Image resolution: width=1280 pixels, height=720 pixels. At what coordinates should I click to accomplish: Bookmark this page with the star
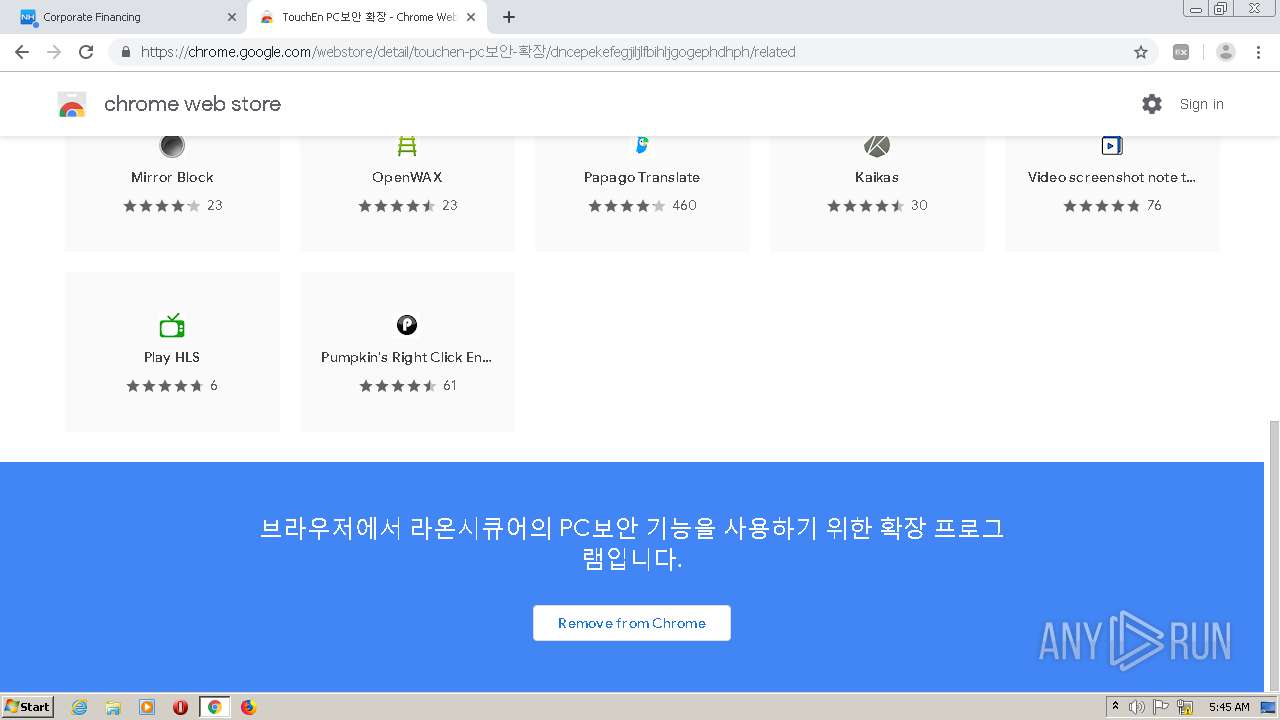(1141, 52)
